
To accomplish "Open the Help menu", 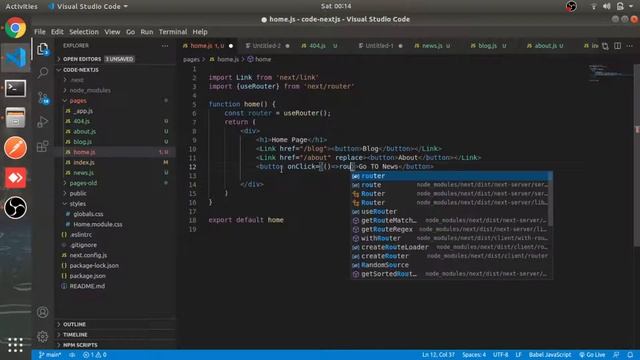I will point(200,32).
